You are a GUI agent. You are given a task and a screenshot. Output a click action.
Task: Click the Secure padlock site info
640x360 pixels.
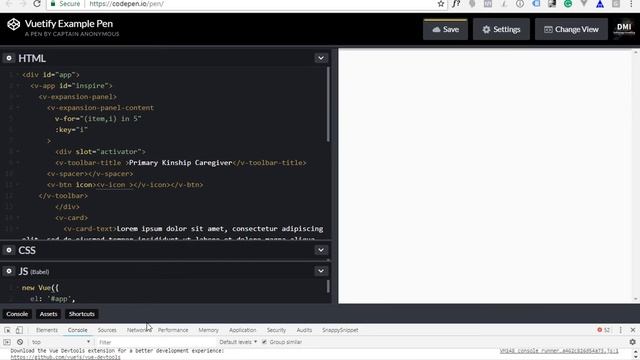65,4
